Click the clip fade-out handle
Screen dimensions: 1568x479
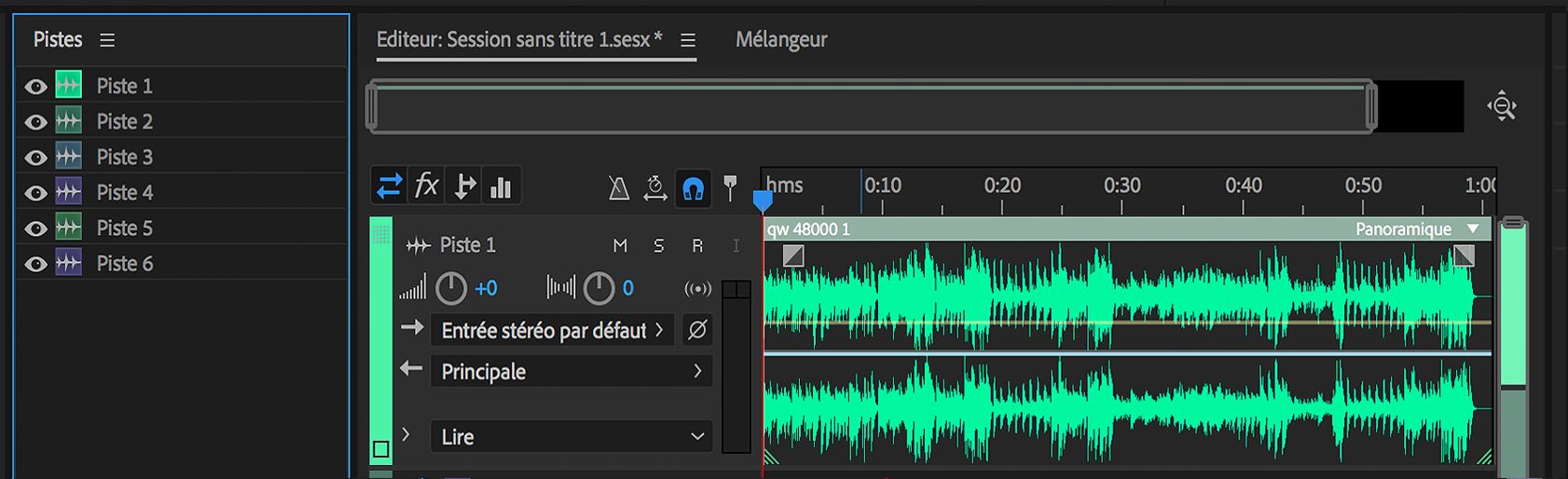coord(1465,255)
